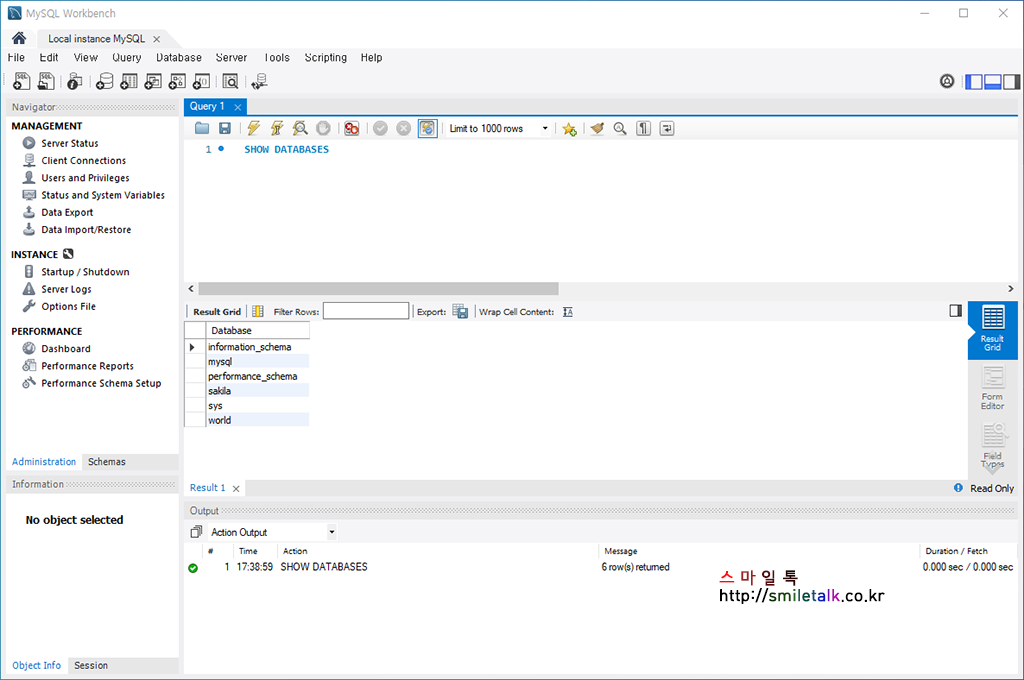
Task: Click the Filter Rows input field
Action: [366, 311]
